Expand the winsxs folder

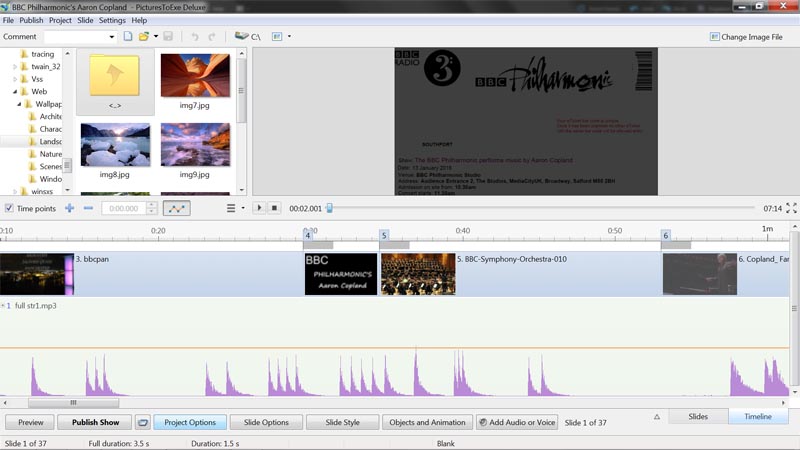click(x=15, y=191)
